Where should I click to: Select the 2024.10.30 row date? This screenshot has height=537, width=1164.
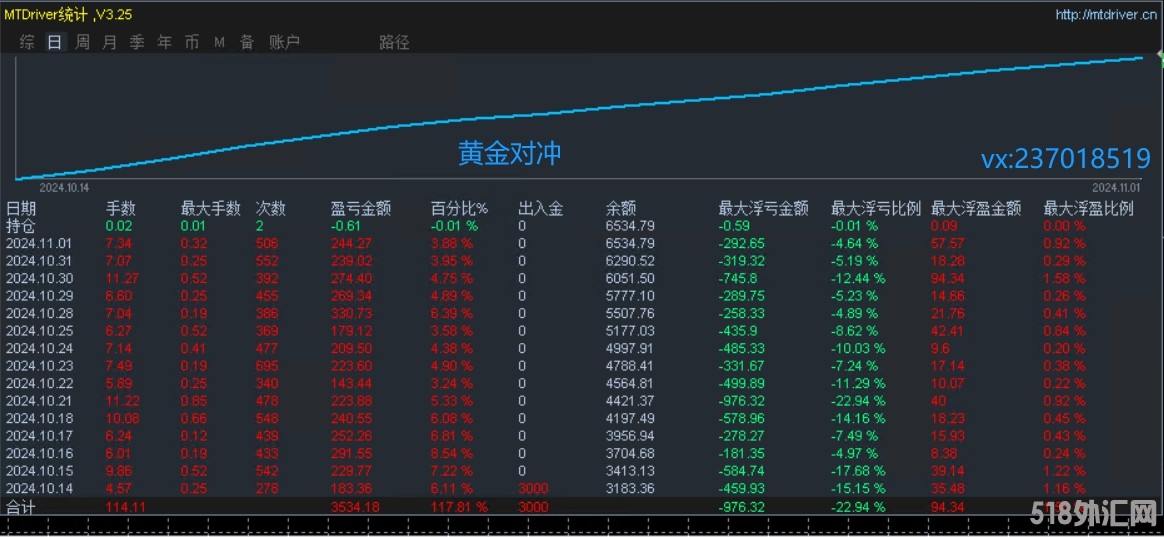tap(39, 278)
